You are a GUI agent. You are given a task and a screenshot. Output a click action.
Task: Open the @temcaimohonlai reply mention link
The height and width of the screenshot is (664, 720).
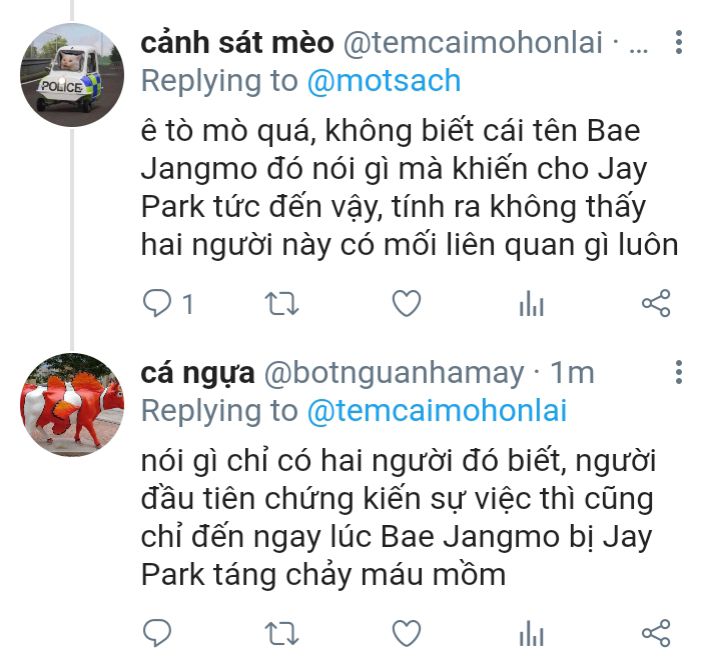tap(437, 411)
